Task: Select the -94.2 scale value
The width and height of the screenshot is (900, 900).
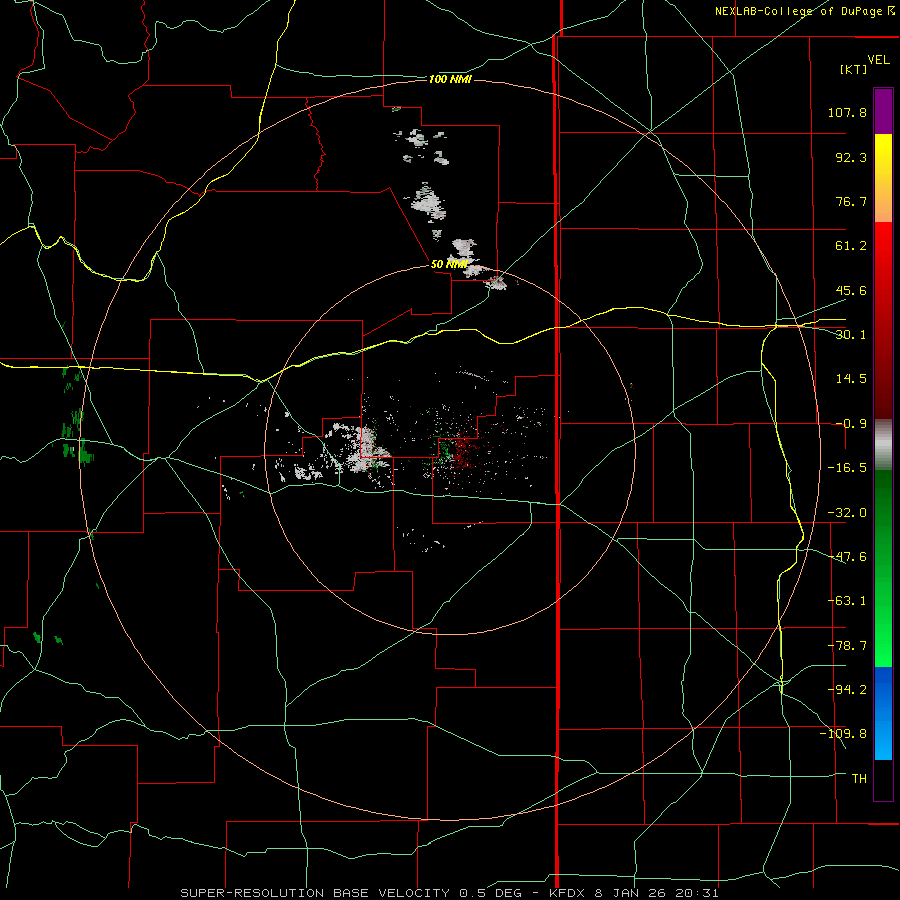Action: [x=847, y=690]
